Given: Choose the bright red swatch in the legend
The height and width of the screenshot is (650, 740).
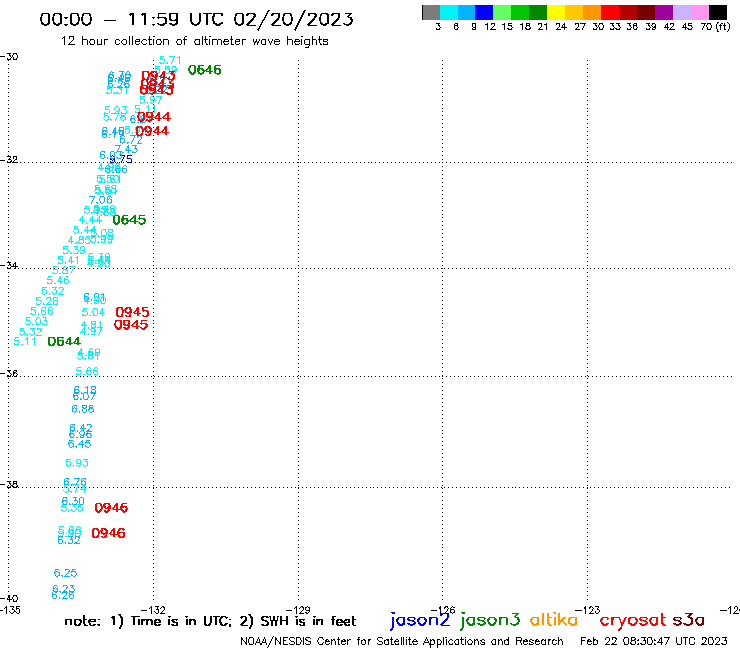Looking at the screenshot, I should pyautogui.click(x=610, y=12).
